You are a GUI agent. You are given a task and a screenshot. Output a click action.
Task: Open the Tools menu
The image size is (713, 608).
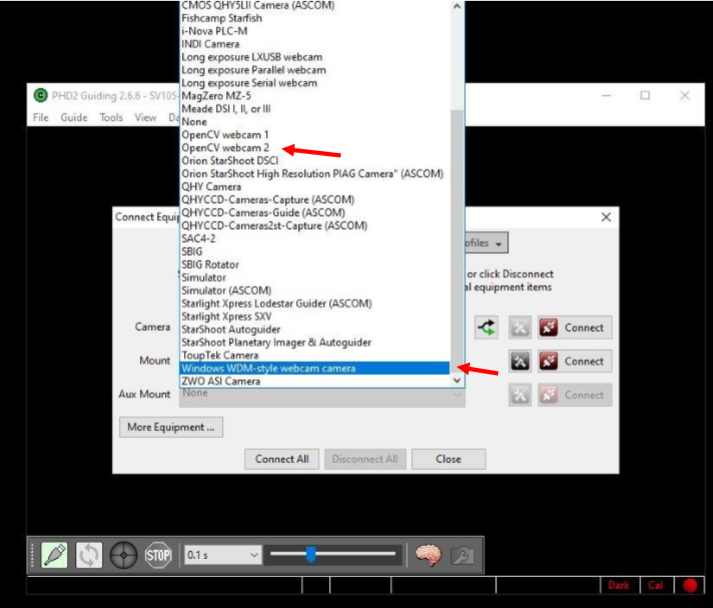tap(111, 117)
